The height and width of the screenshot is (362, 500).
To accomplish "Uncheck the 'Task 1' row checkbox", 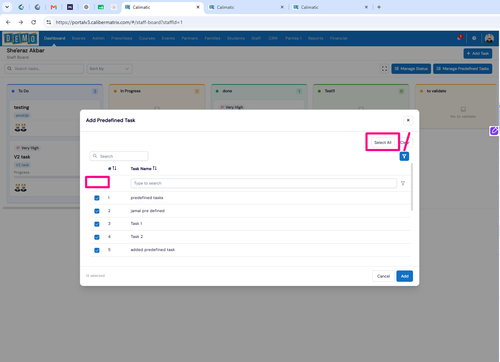I will coord(97,224).
